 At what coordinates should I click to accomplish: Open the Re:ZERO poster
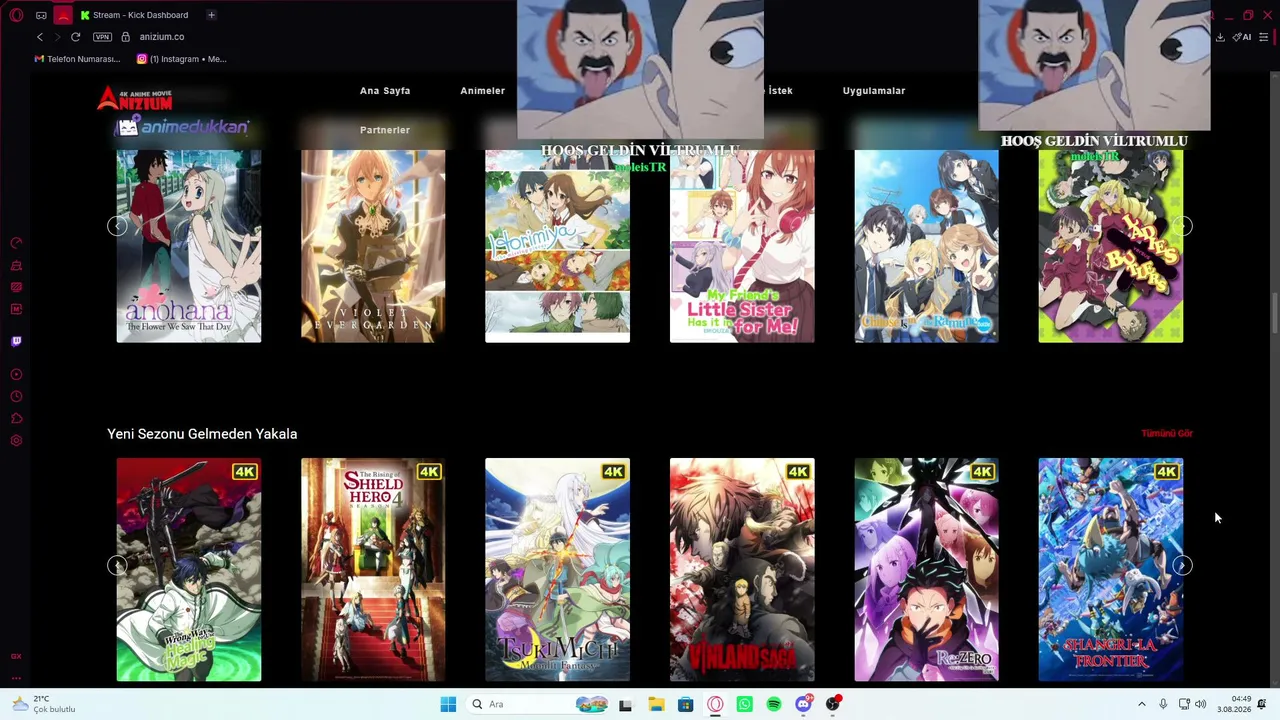pyautogui.click(x=926, y=570)
